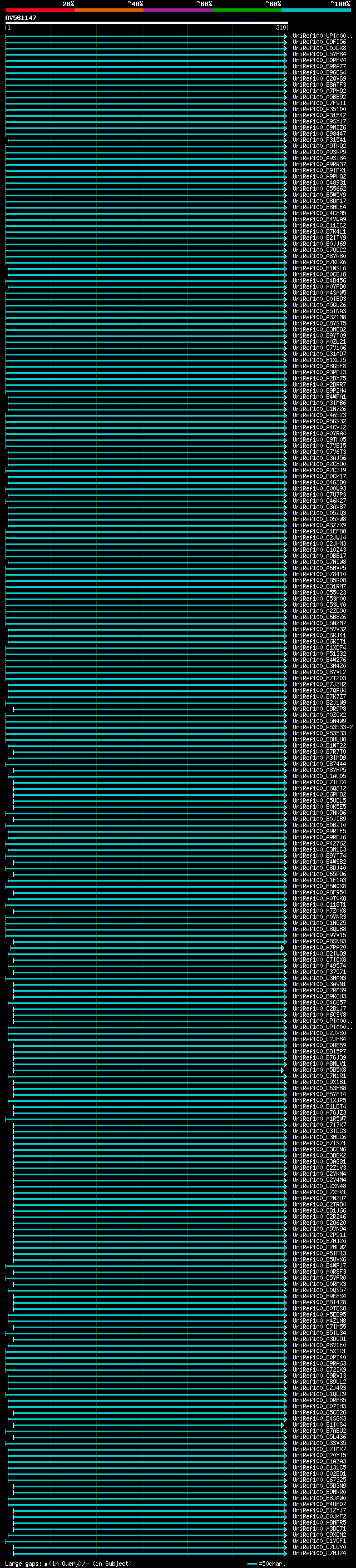Click the label UniRef100_P37571
356x1568 pixels.
tap(319, 972)
